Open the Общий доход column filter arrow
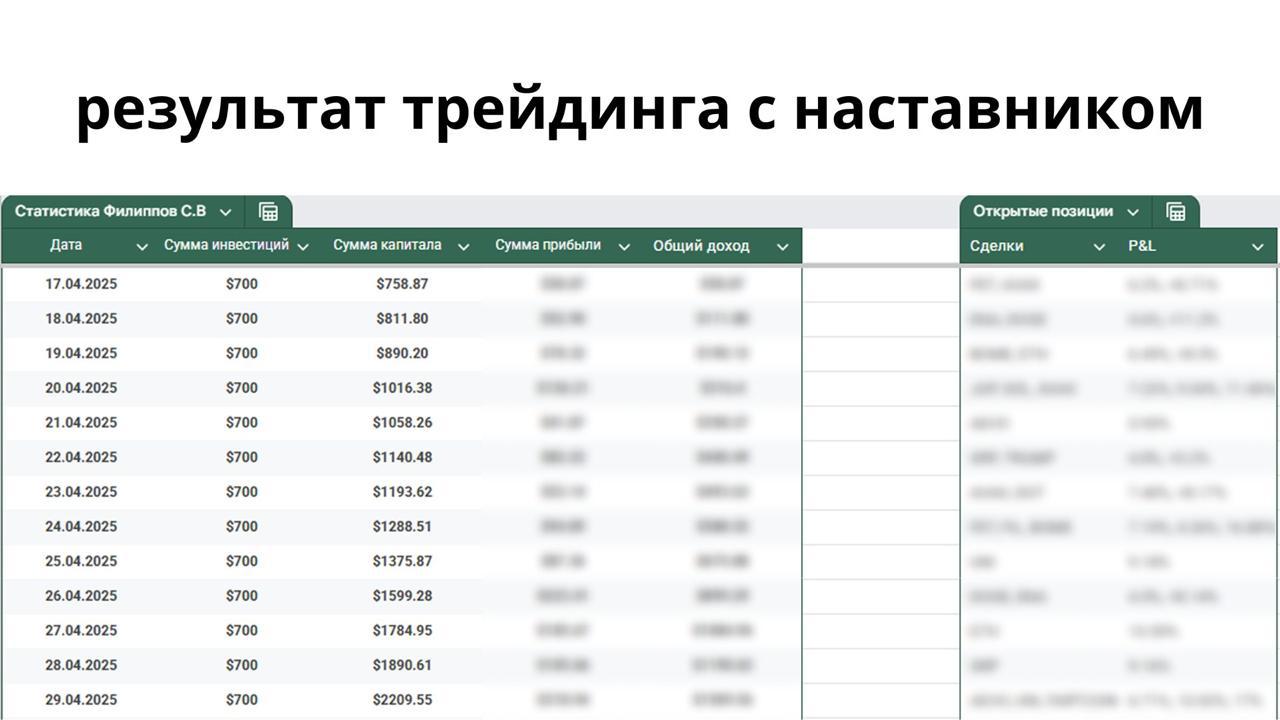The width and height of the screenshot is (1280, 720). click(x=783, y=247)
